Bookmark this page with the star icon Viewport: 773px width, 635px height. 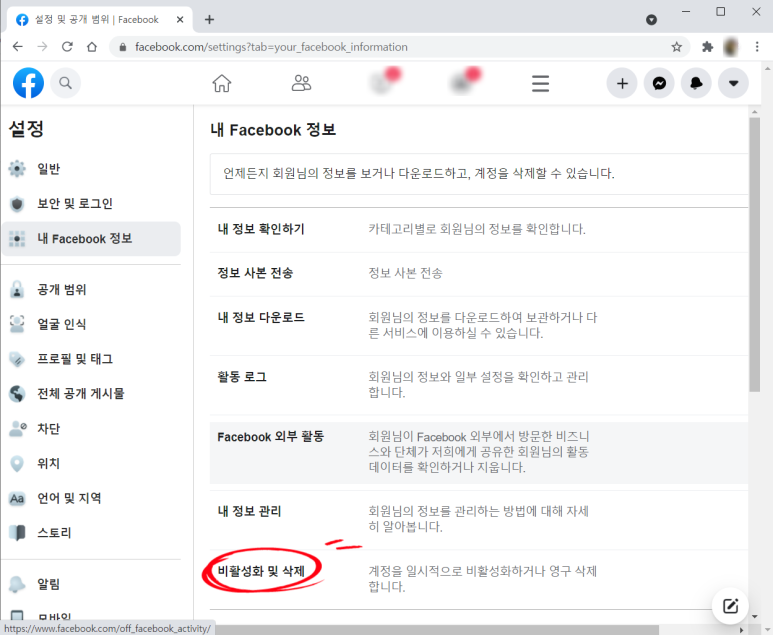point(676,47)
